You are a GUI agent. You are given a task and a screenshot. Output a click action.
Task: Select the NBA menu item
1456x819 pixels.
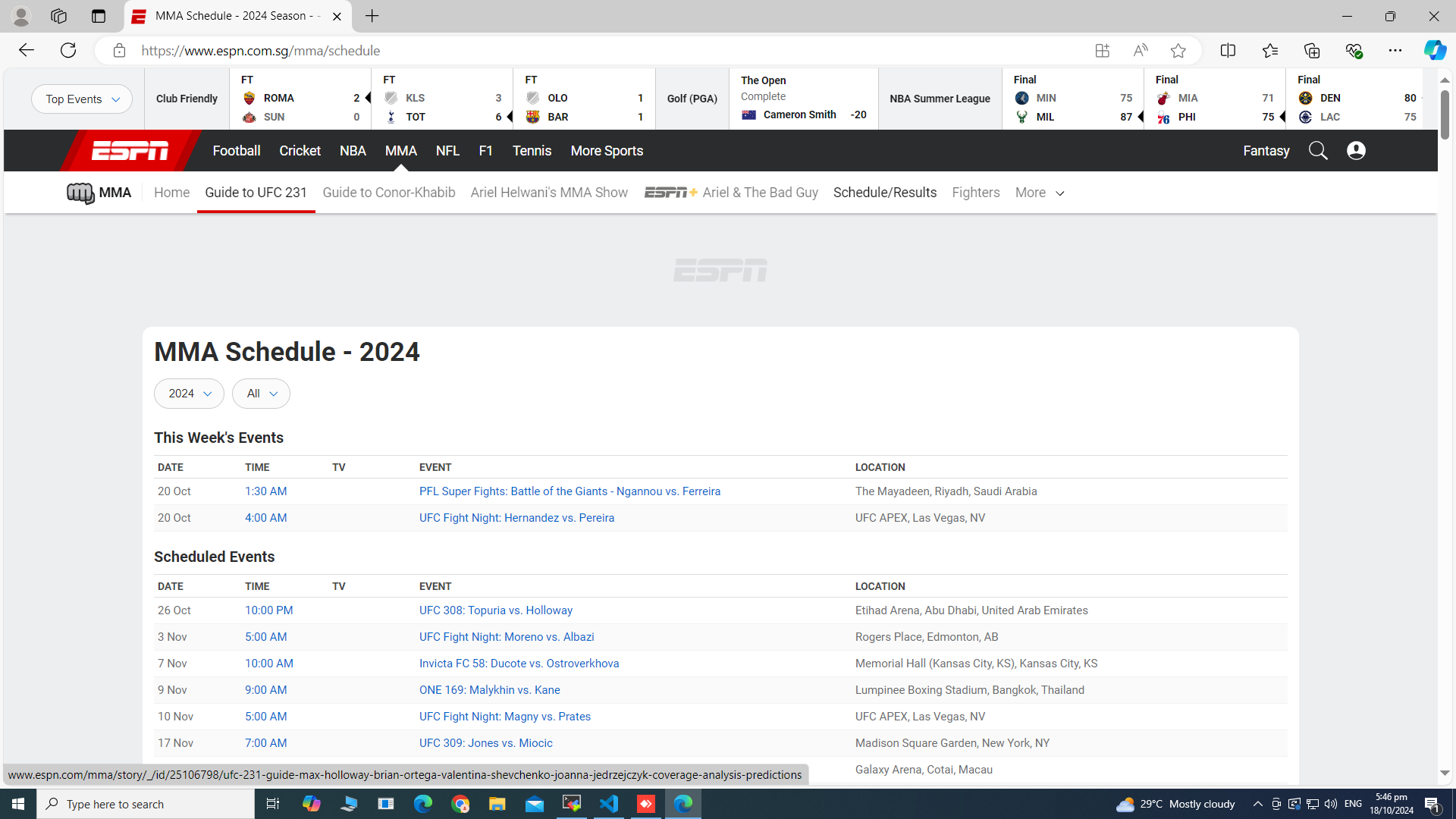click(x=353, y=151)
